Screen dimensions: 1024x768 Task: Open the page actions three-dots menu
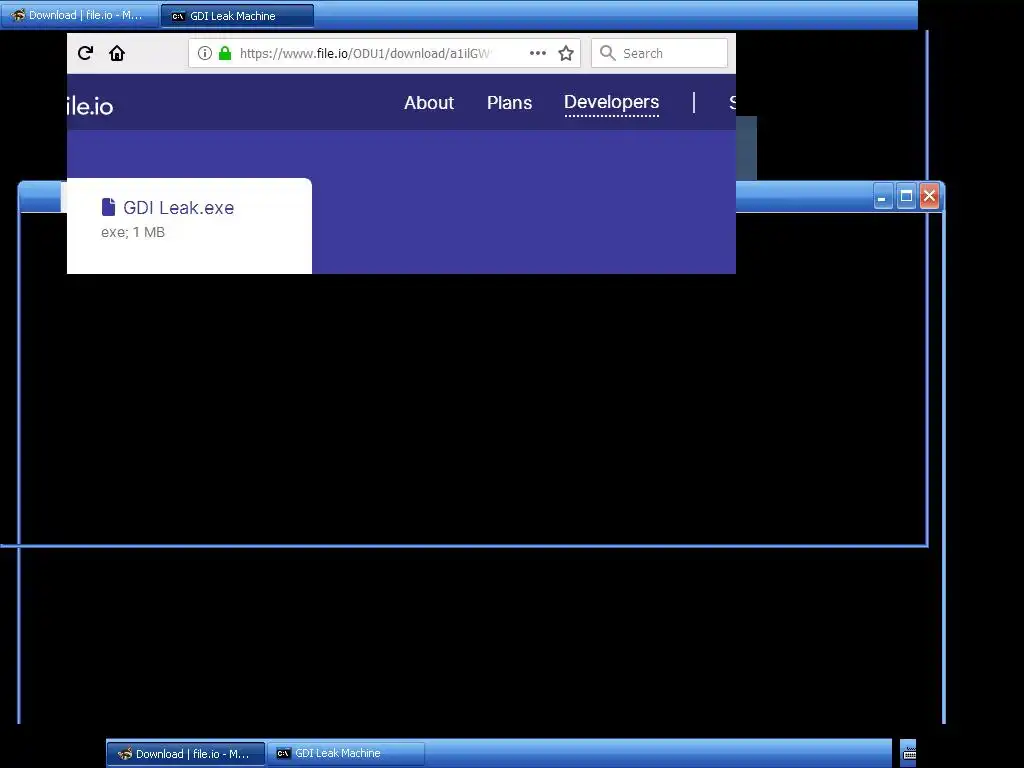tap(537, 53)
